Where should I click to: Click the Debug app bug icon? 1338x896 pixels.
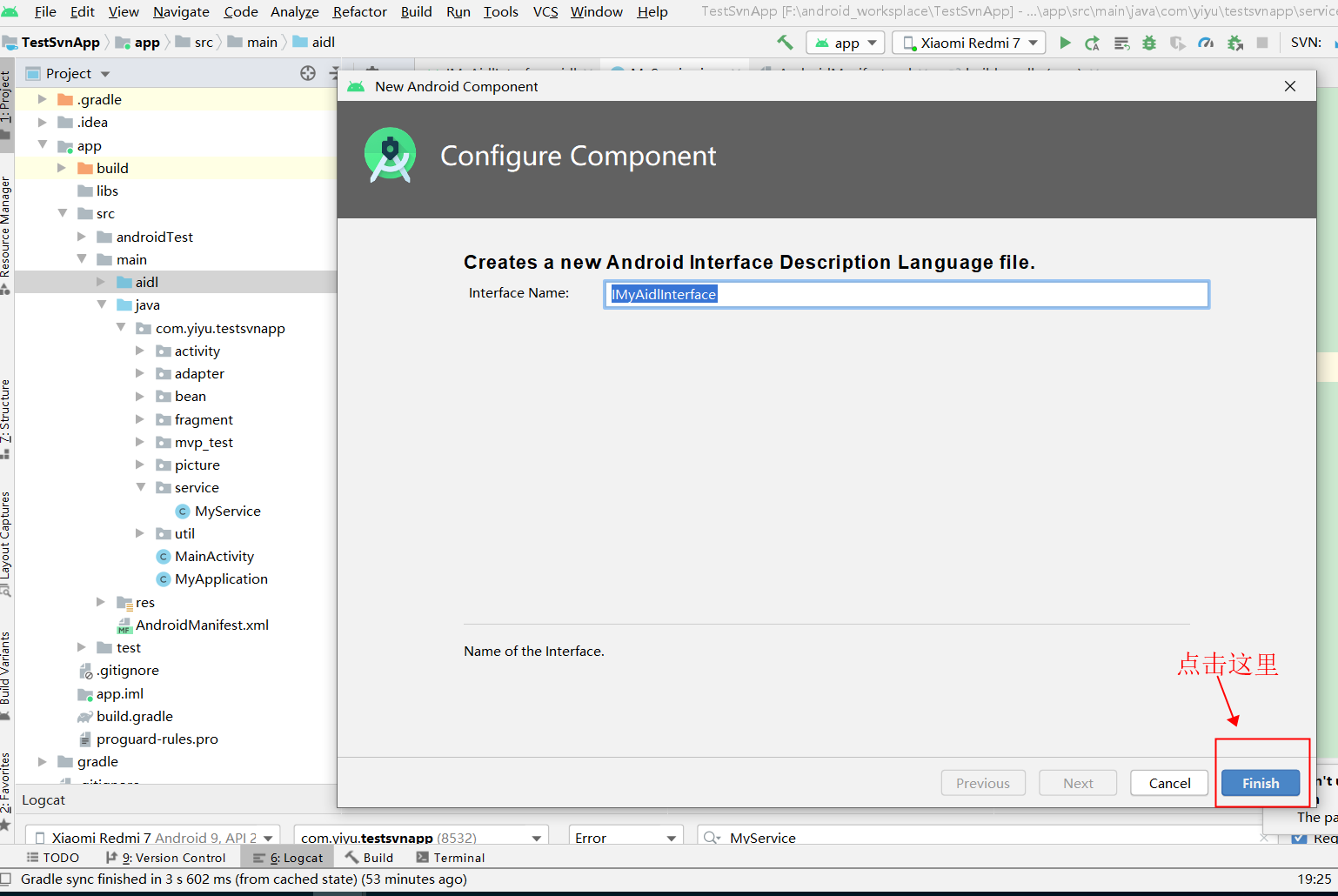1149,43
